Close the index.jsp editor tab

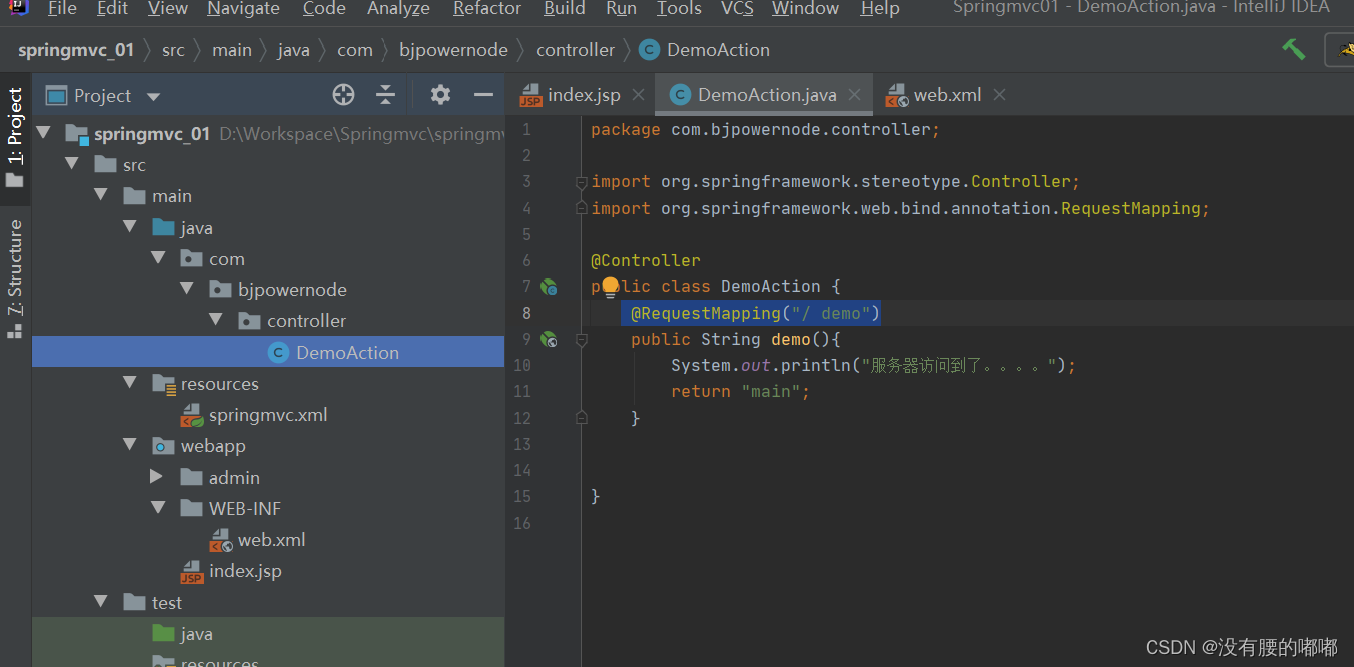coord(638,95)
